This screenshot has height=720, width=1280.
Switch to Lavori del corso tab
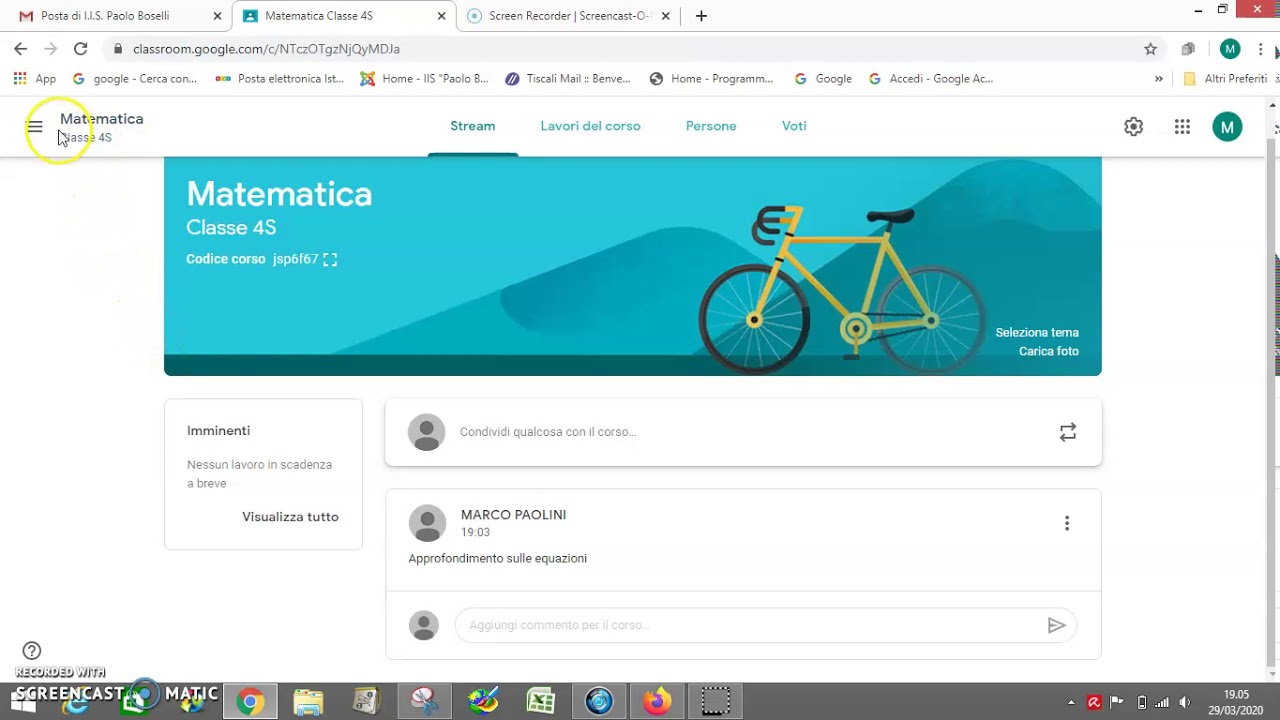[590, 126]
